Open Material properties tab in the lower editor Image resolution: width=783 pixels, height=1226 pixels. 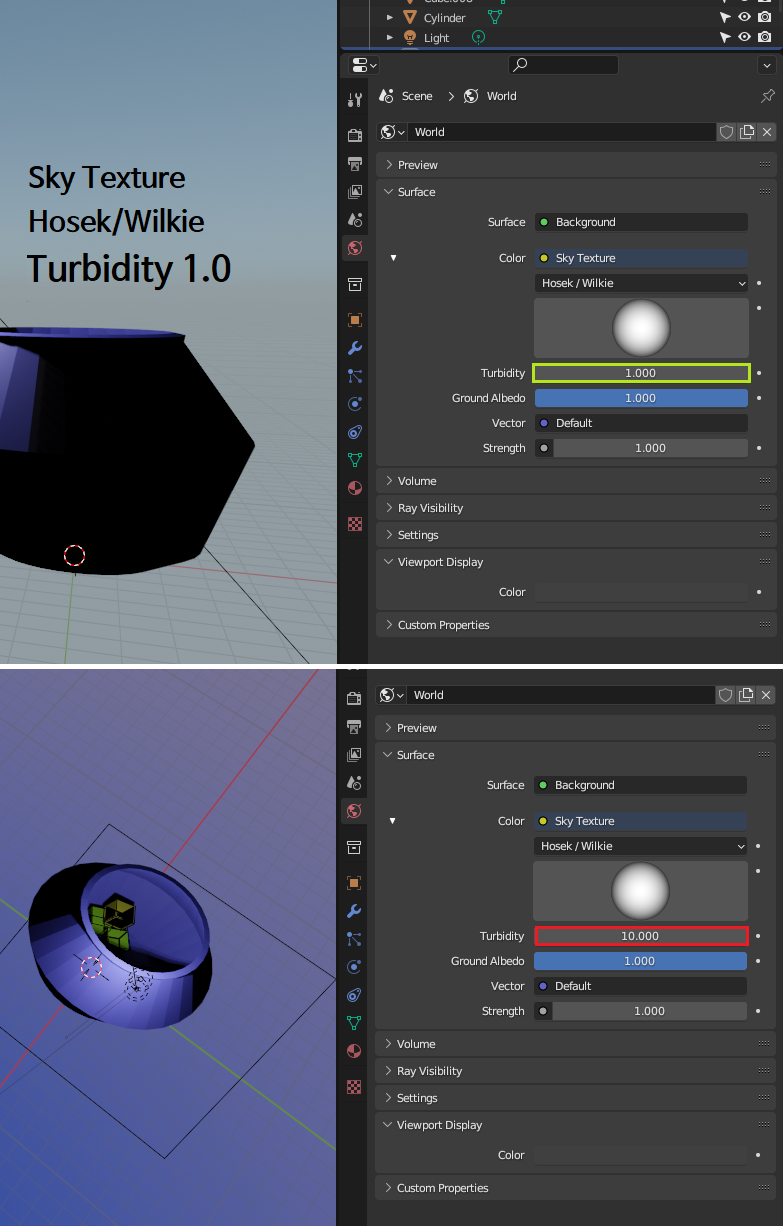pos(354,1051)
